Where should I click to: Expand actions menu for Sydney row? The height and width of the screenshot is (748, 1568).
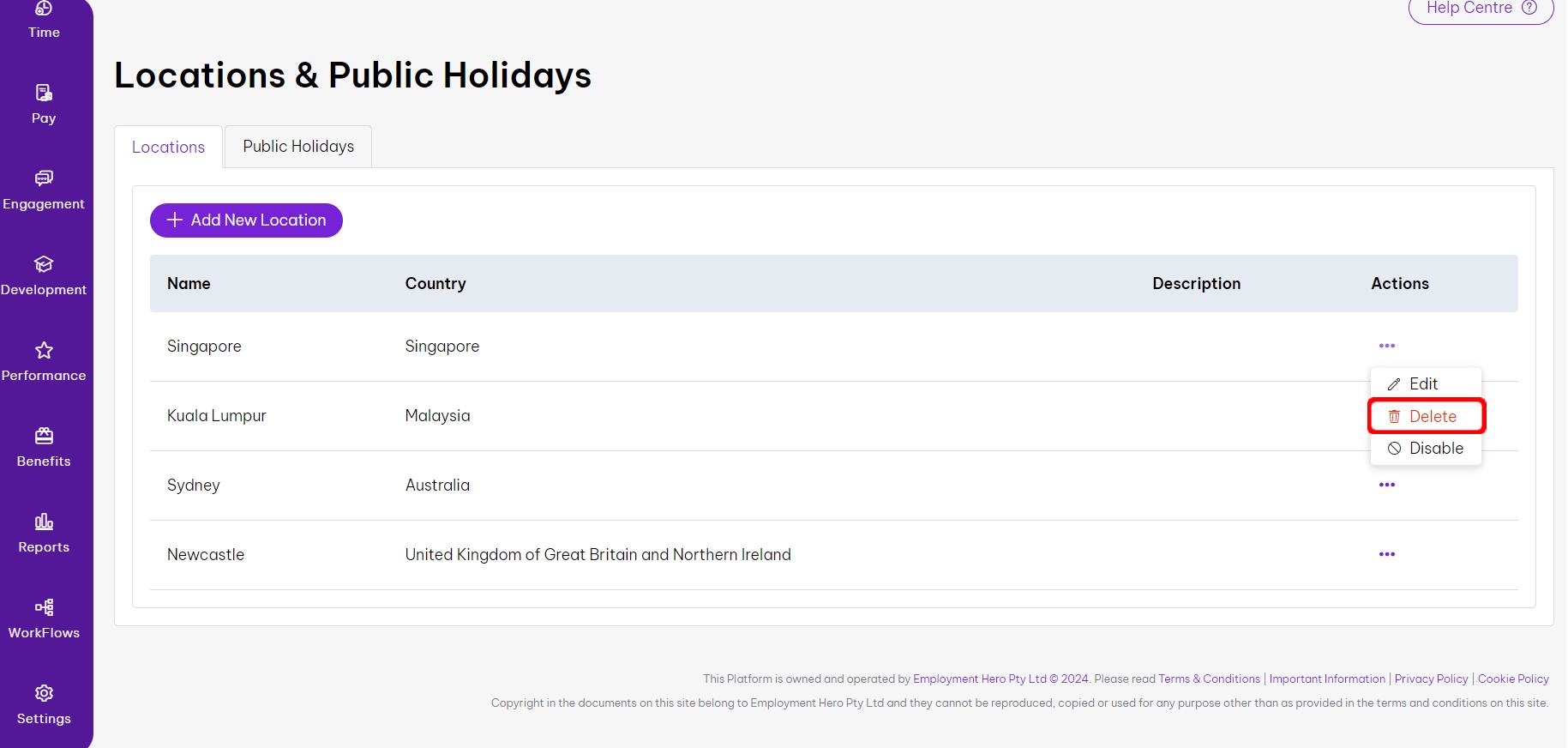point(1386,485)
